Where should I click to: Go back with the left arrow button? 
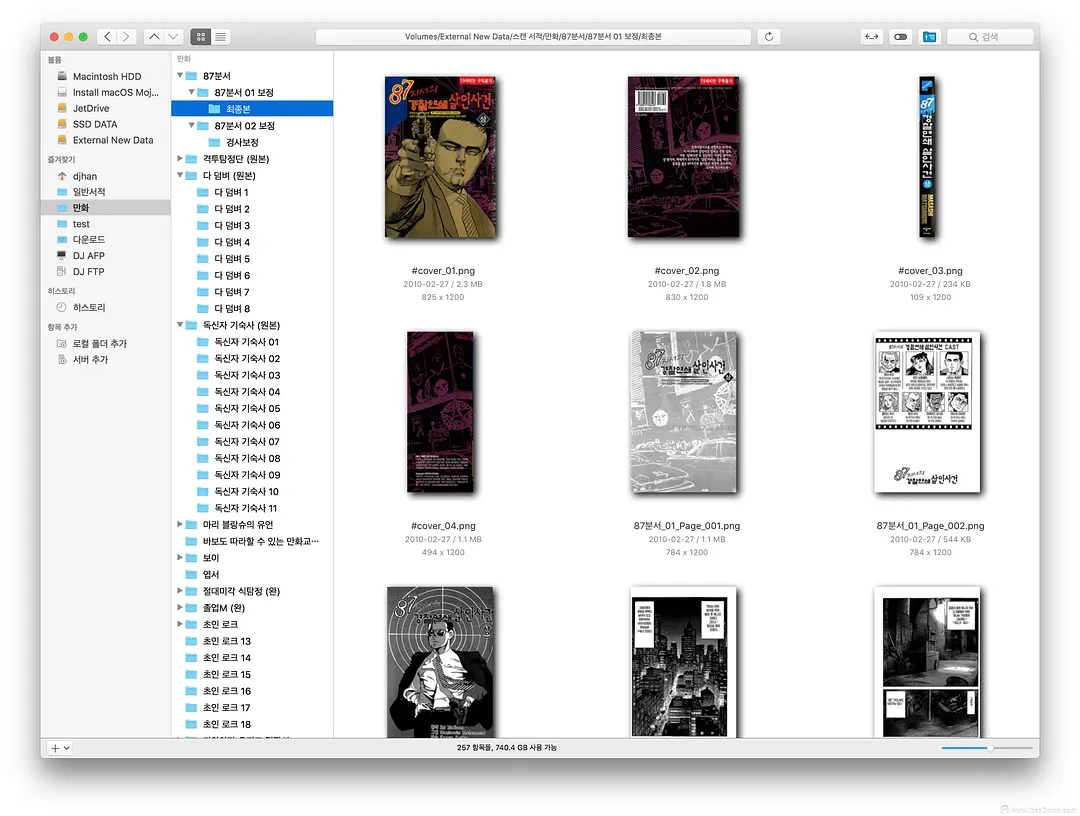pos(107,36)
